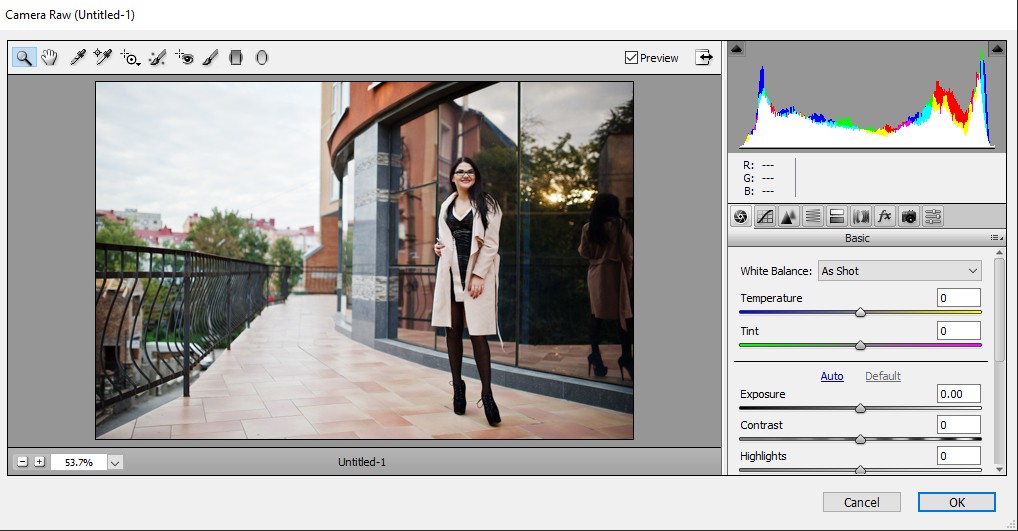
Task: Toggle full screen mode icon
Action: [704, 57]
